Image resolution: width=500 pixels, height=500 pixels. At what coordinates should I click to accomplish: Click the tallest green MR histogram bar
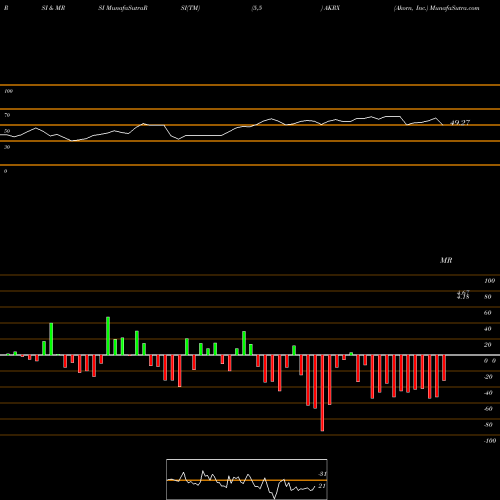[x=108, y=336]
